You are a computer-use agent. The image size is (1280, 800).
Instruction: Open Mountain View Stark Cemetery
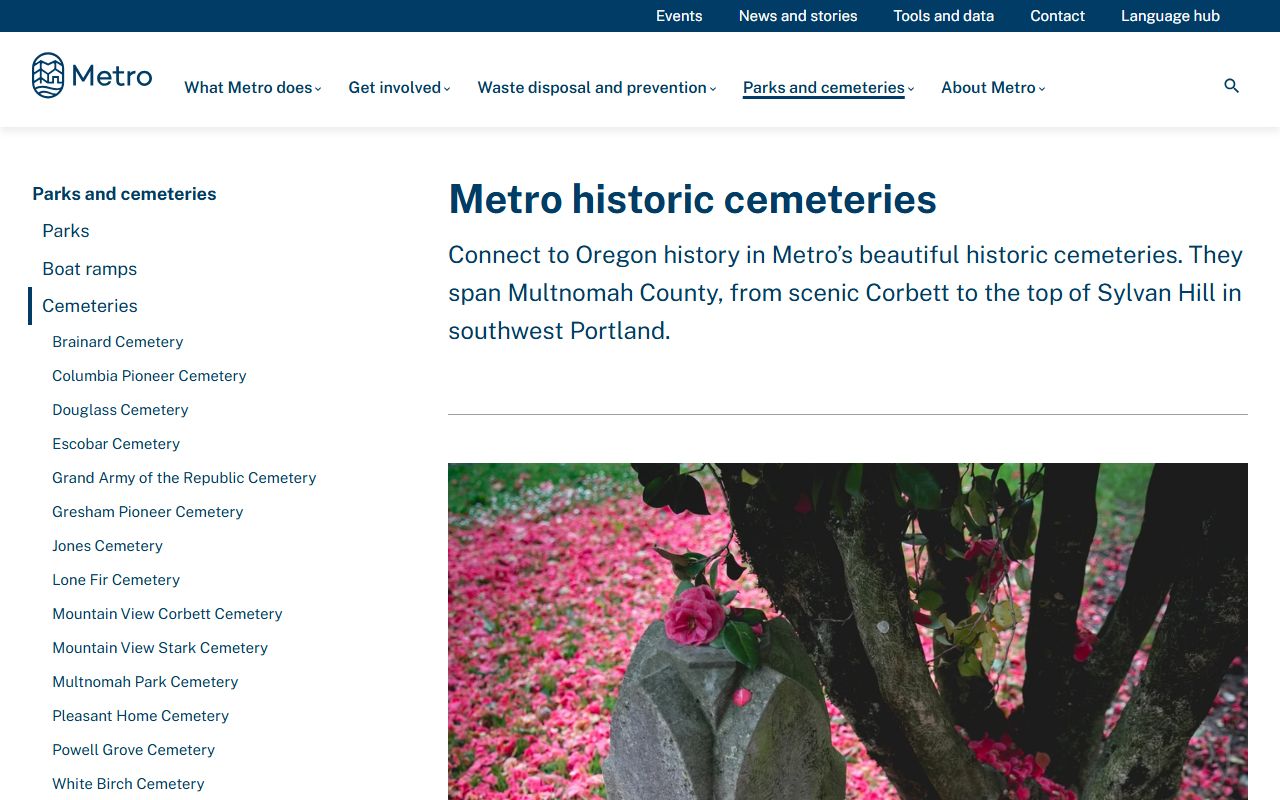(160, 648)
